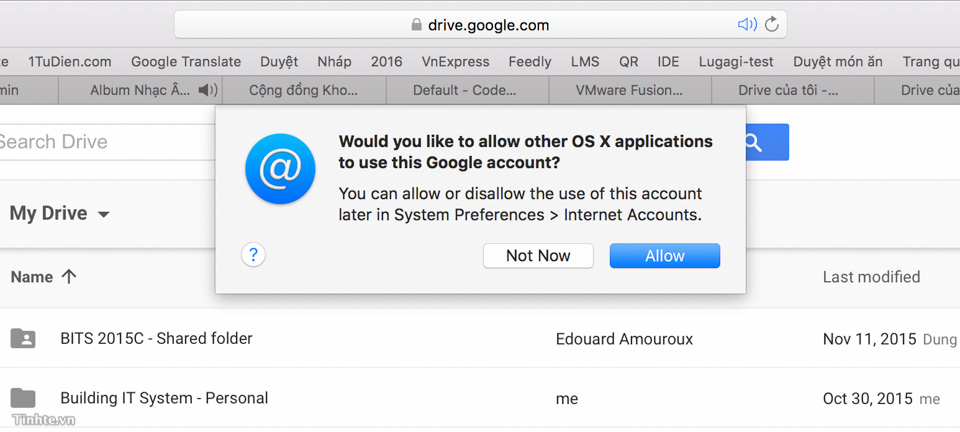Click the Allow button

665,256
